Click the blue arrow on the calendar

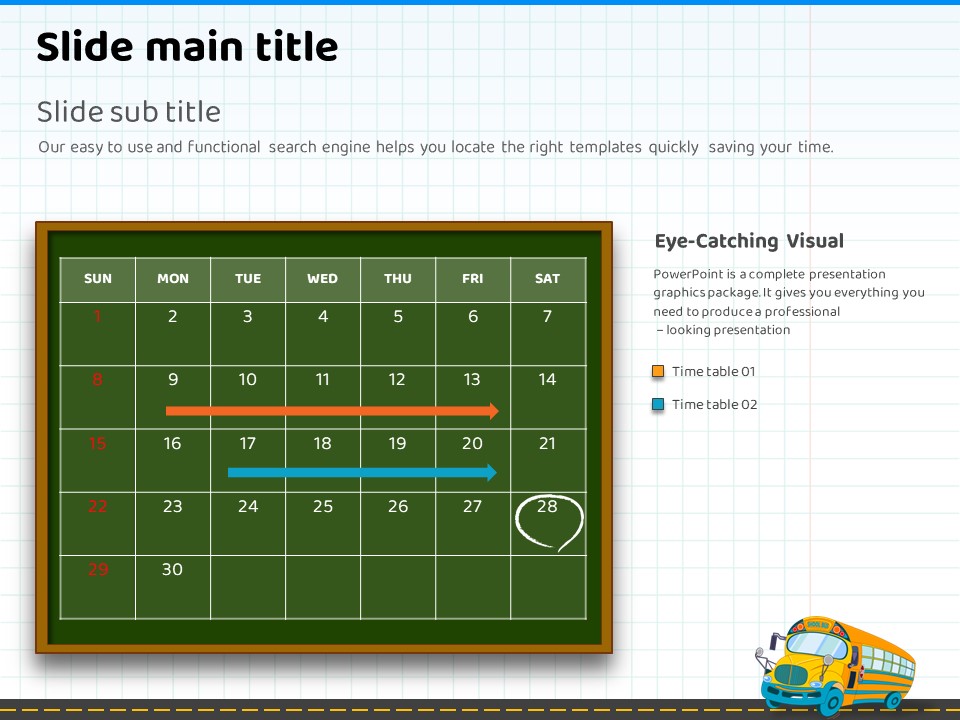click(x=362, y=473)
